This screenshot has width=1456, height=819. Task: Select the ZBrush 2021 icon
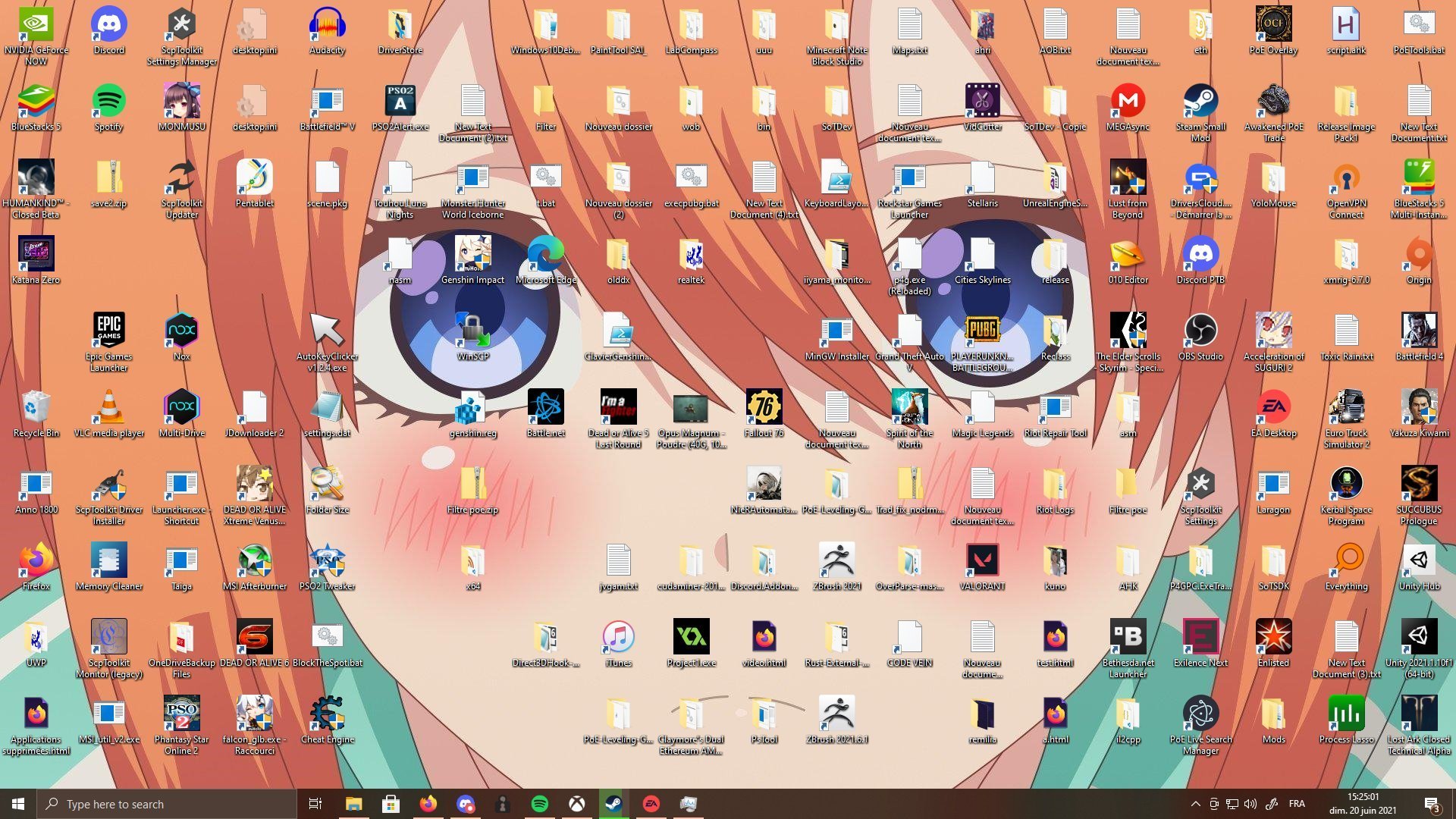837,568
